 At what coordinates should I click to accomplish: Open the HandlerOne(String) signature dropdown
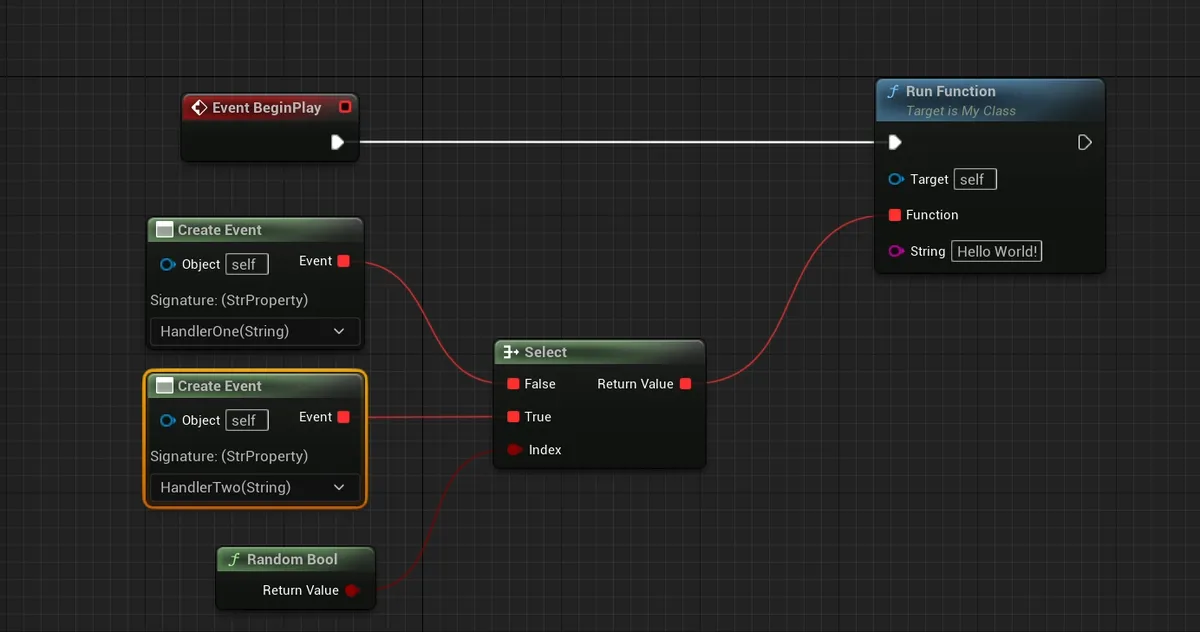[x=254, y=331]
